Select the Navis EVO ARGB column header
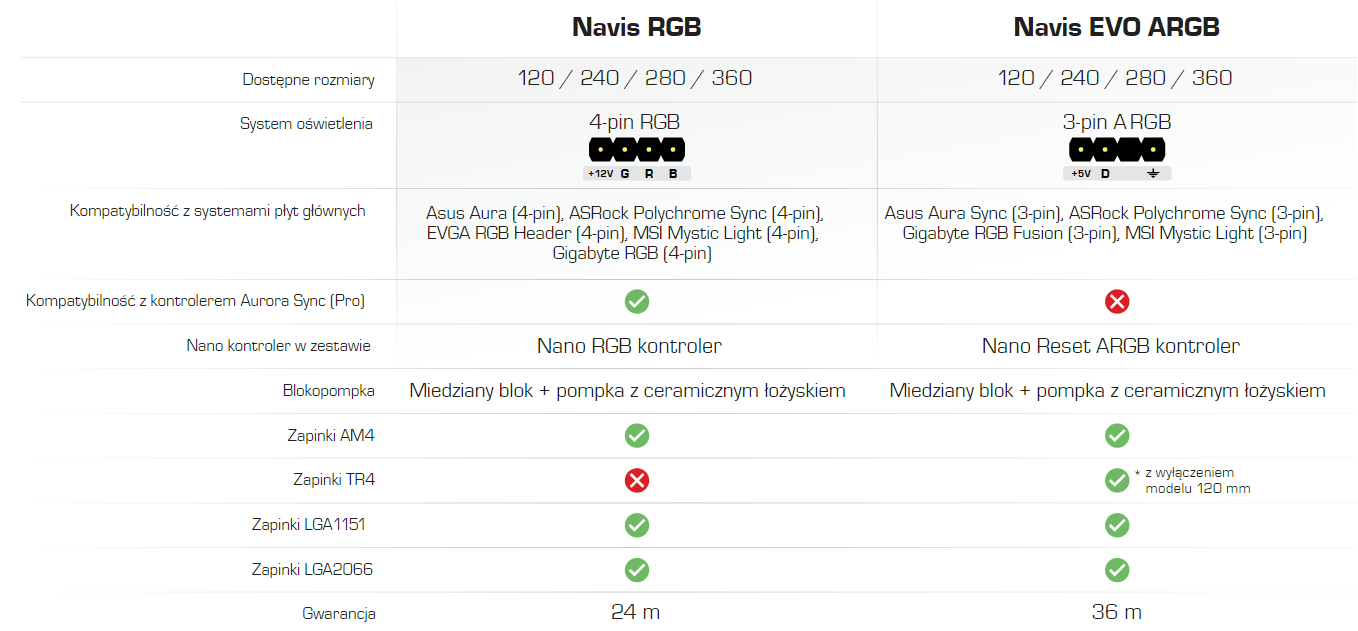The image size is (1358, 631). pyautogui.click(x=1117, y=27)
